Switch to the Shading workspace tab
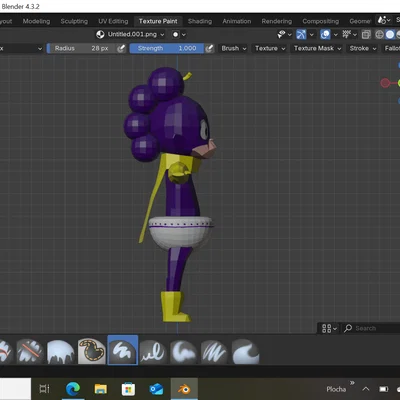The height and width of the screenshot is (400, 400). pyautogui.click(x=200, y=21)
